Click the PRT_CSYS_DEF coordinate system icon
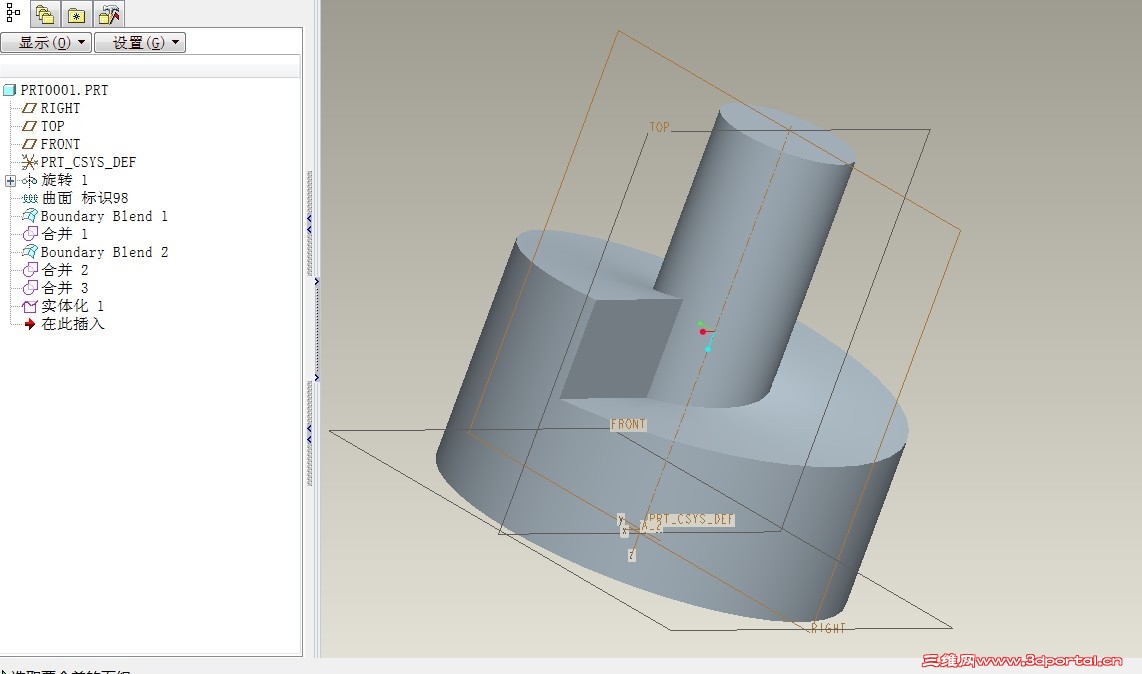 tap(29, 162)
